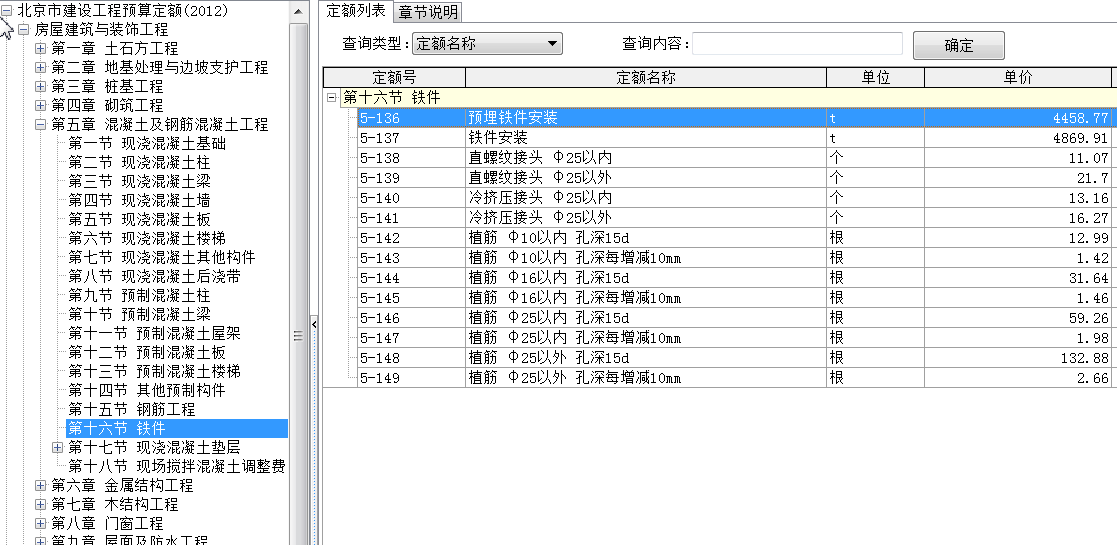Image resolution: width=1117 pixels, height=545 pixels.
Task: Expand 第四章 砌筑工程 chapter
Action: pos(41,105)
